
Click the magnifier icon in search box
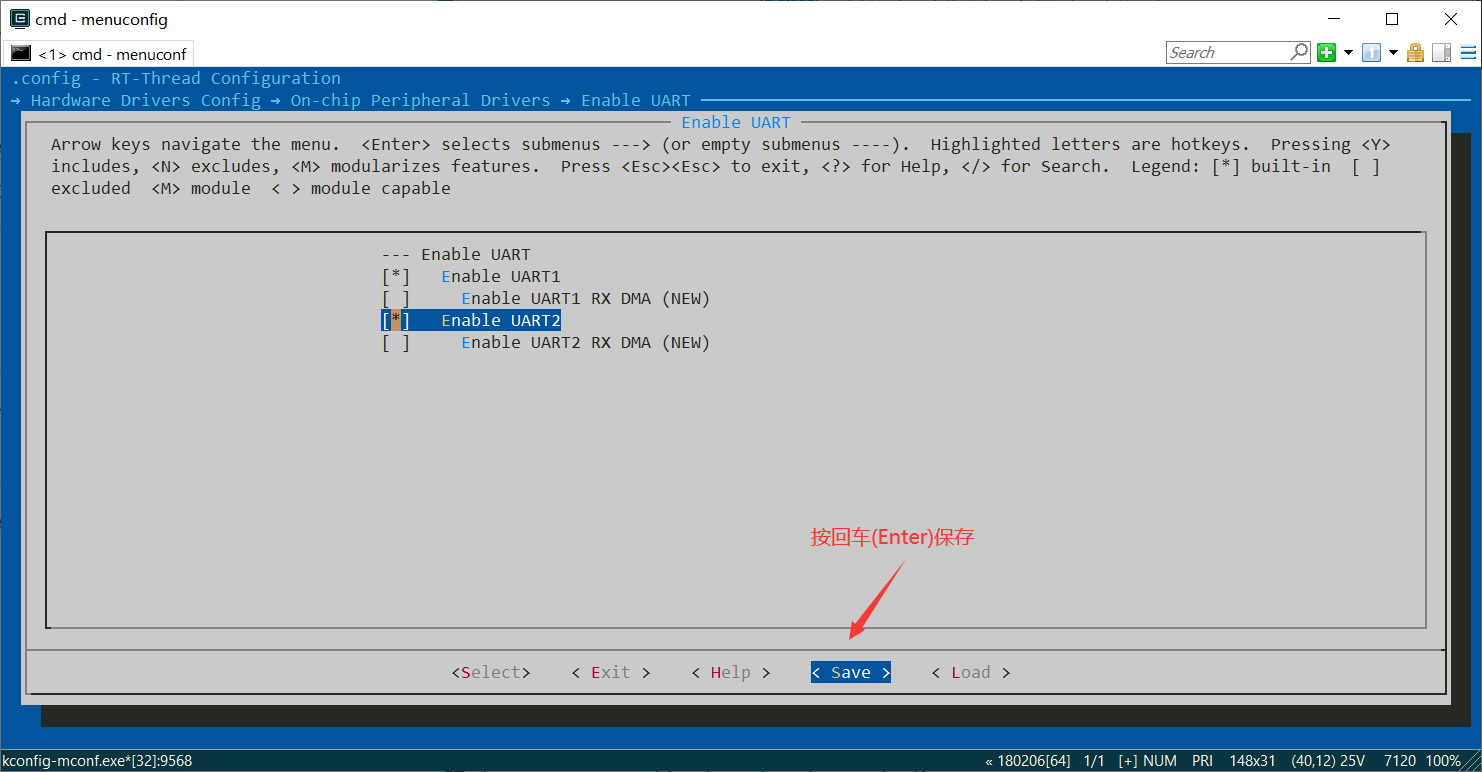pyautogui.click(x=1299, y=52)
